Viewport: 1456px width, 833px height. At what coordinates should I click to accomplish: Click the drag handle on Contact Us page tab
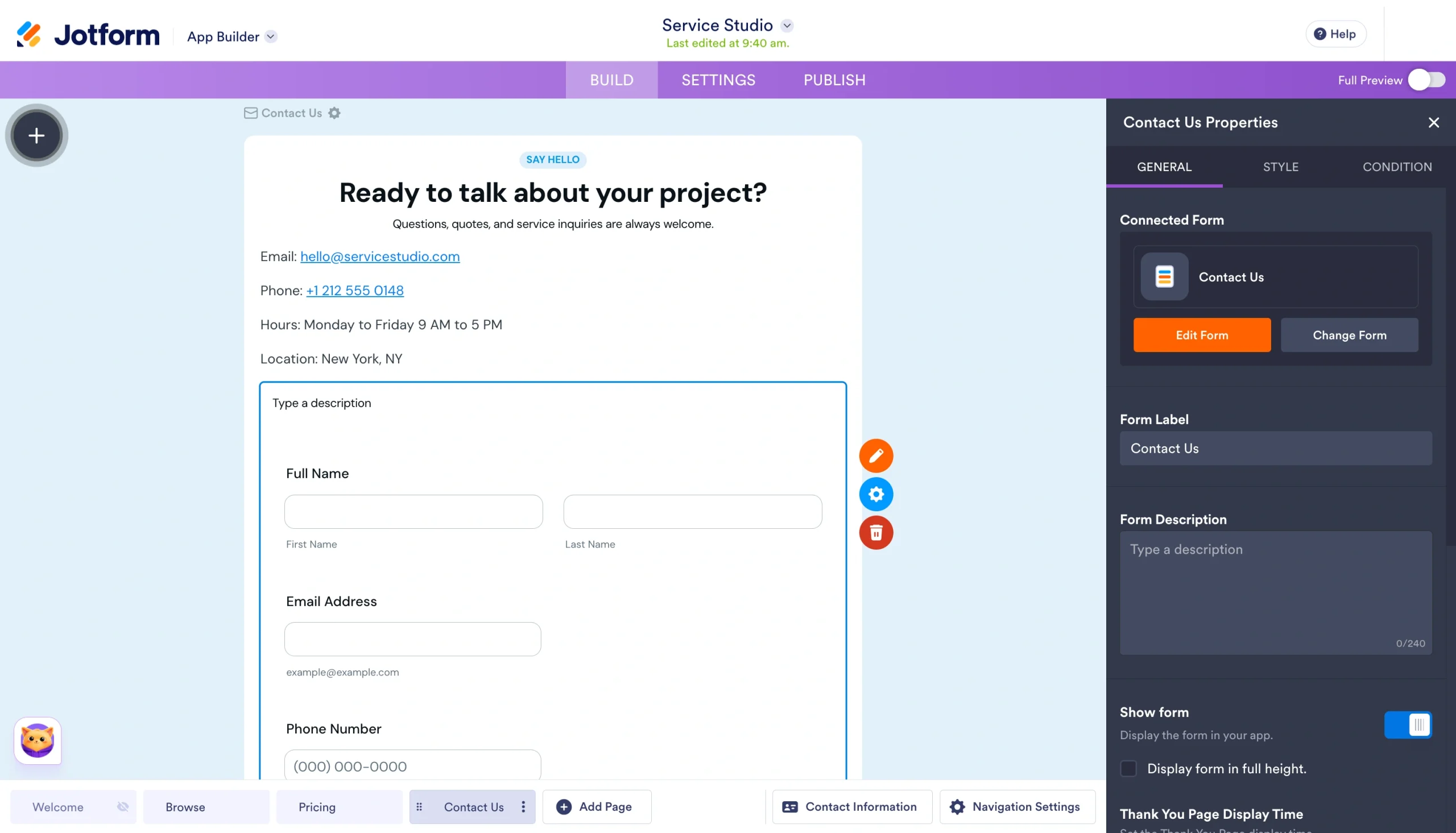pos(419,807)
